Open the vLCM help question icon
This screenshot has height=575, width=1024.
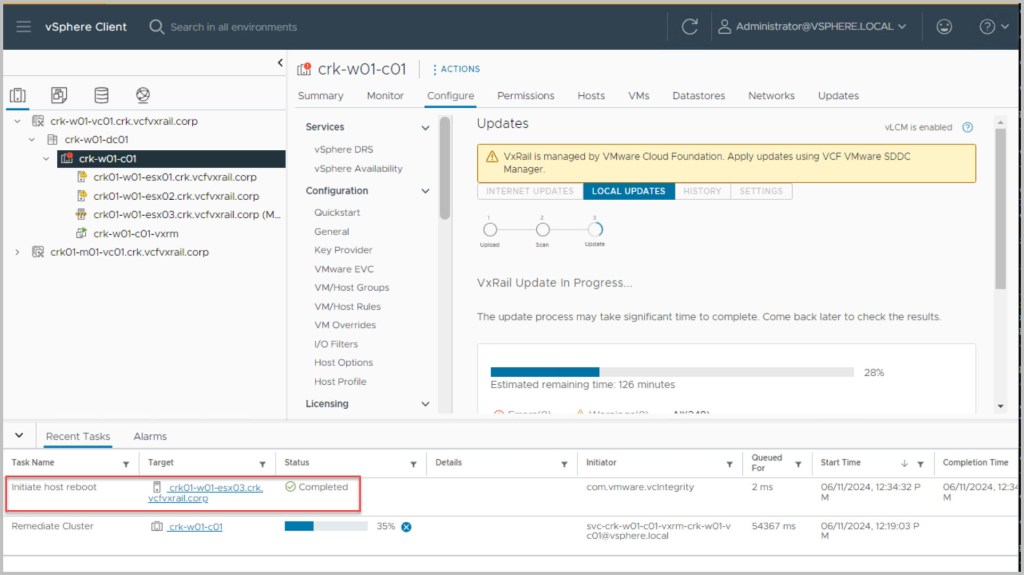point(967,127)
